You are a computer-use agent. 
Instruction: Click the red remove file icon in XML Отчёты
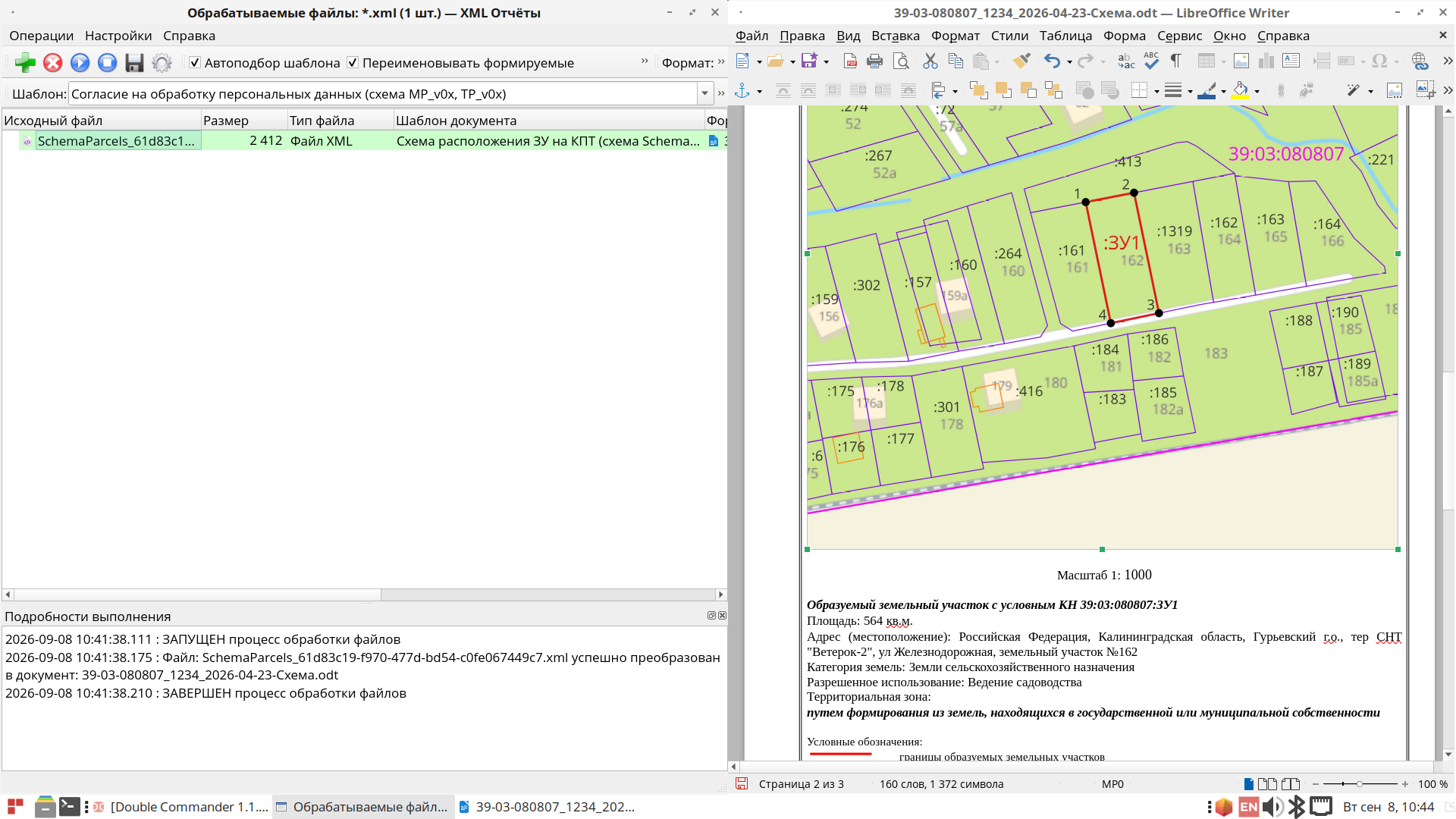tap(52, 63)
